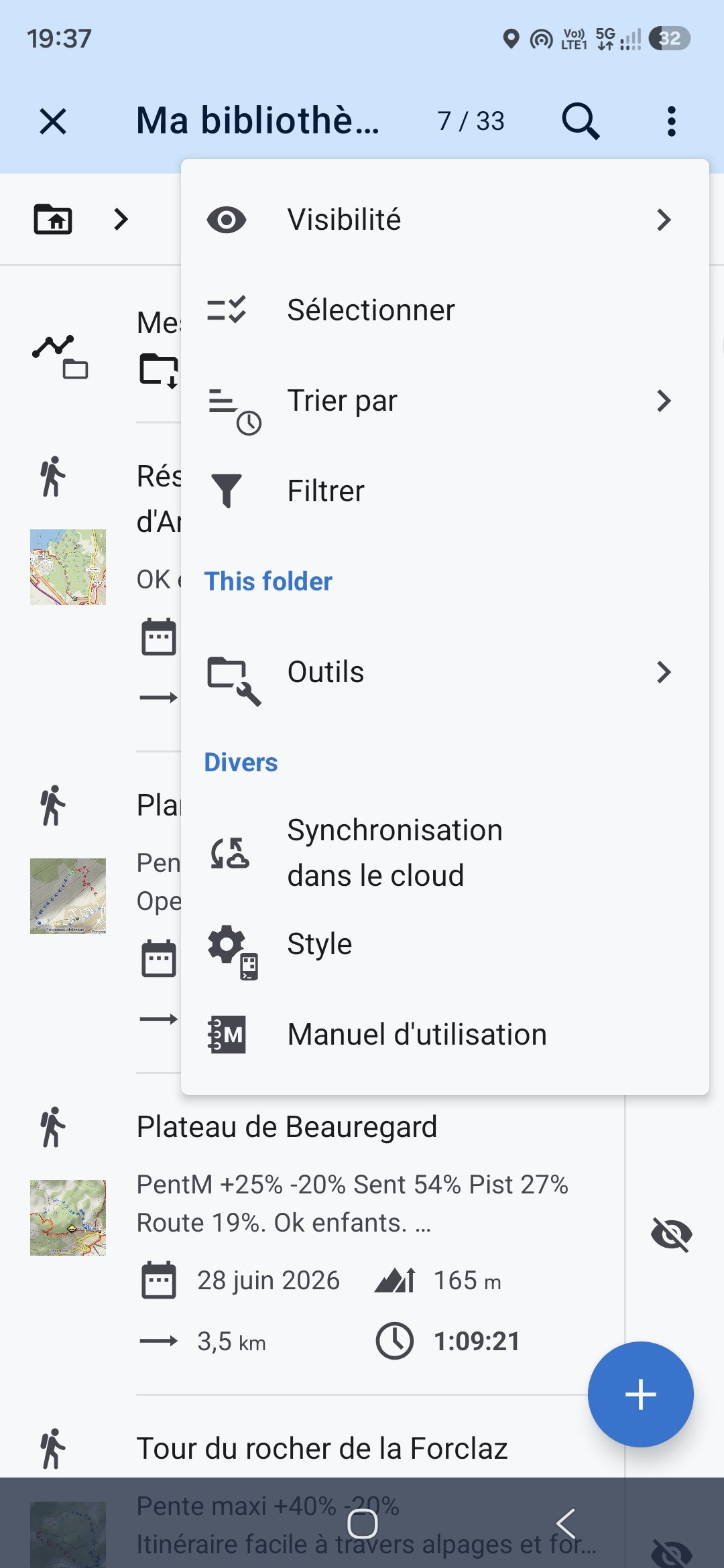The height and width of the screenshot is (1568, 724).
Task: Expand the Trier par submenu arrow
Action: tap(664, 401)
